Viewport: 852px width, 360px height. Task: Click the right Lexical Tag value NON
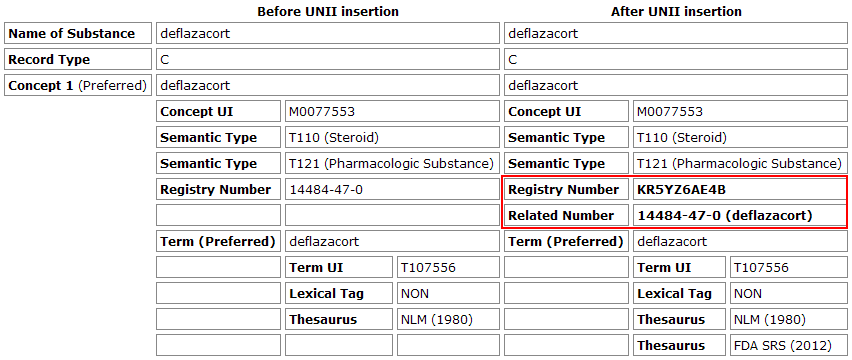point(788,294)
